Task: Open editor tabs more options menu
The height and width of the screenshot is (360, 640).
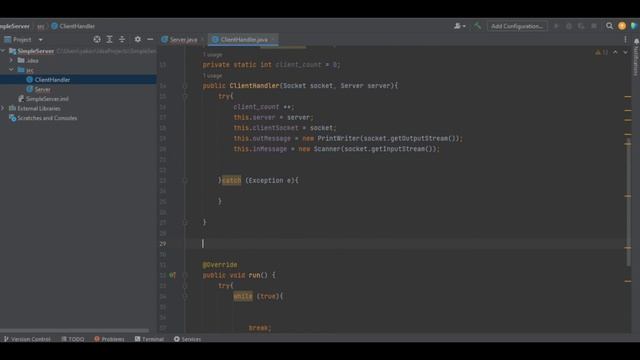Action: point(625,40)
